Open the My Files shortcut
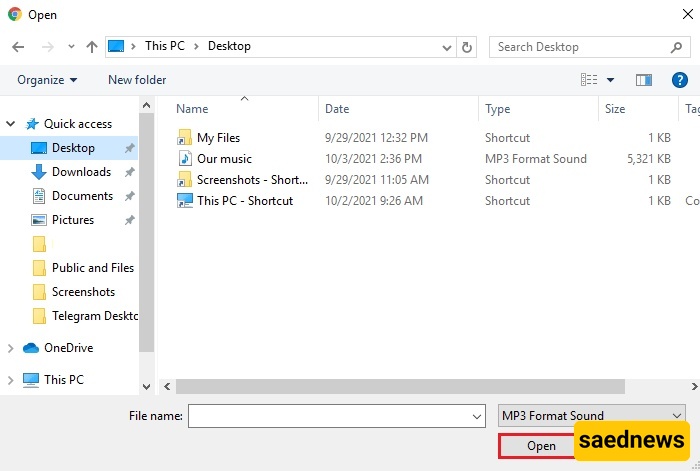 pyautogui.click(x=218, y=138)
